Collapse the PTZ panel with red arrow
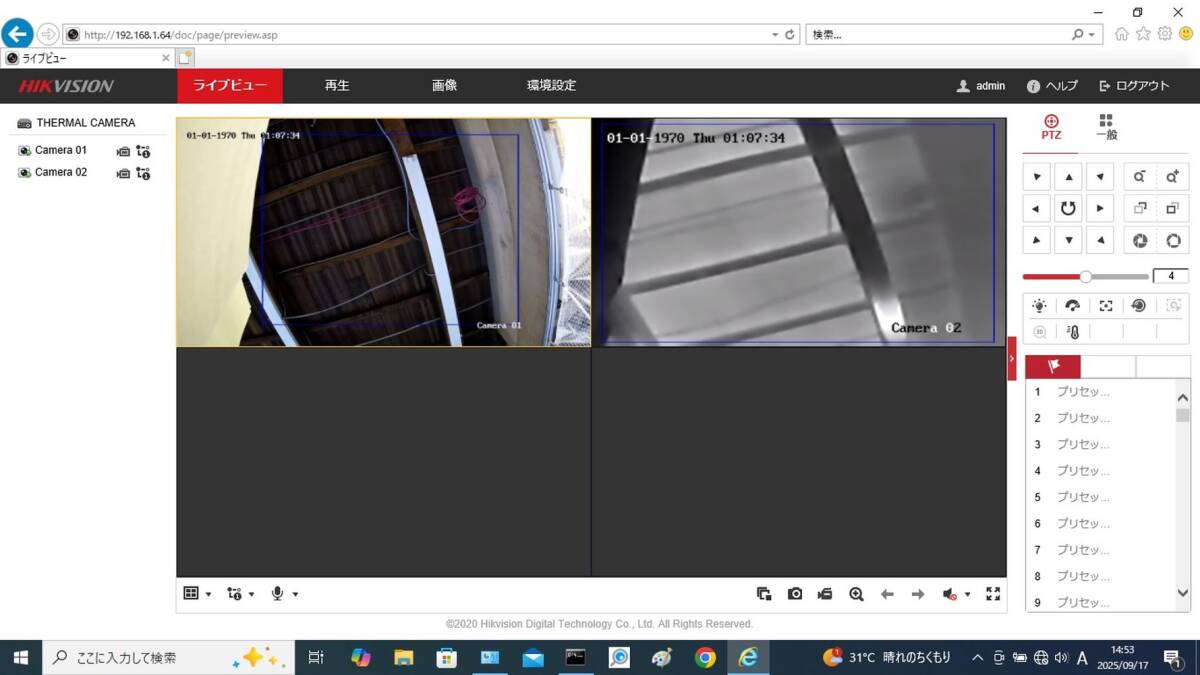This screenshot has height=675, width=1200. coord(1012,358)
